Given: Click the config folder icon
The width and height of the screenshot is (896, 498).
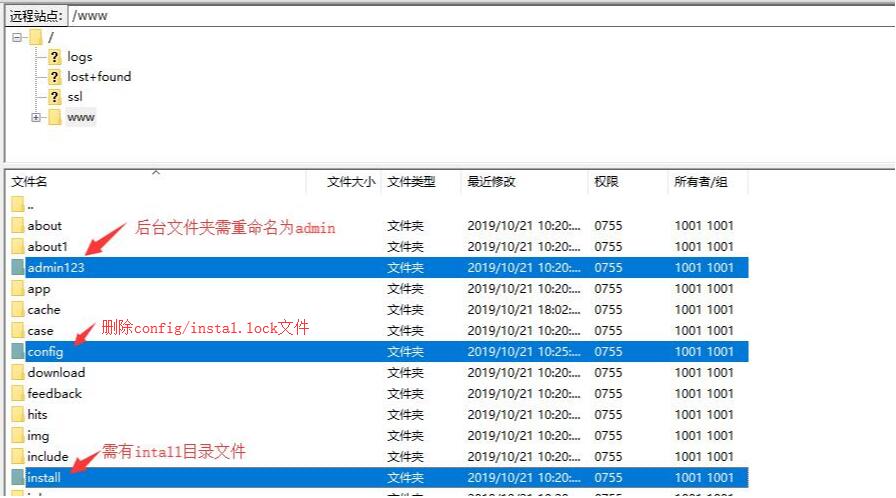Looking at the screenshot, I should 18,351.
